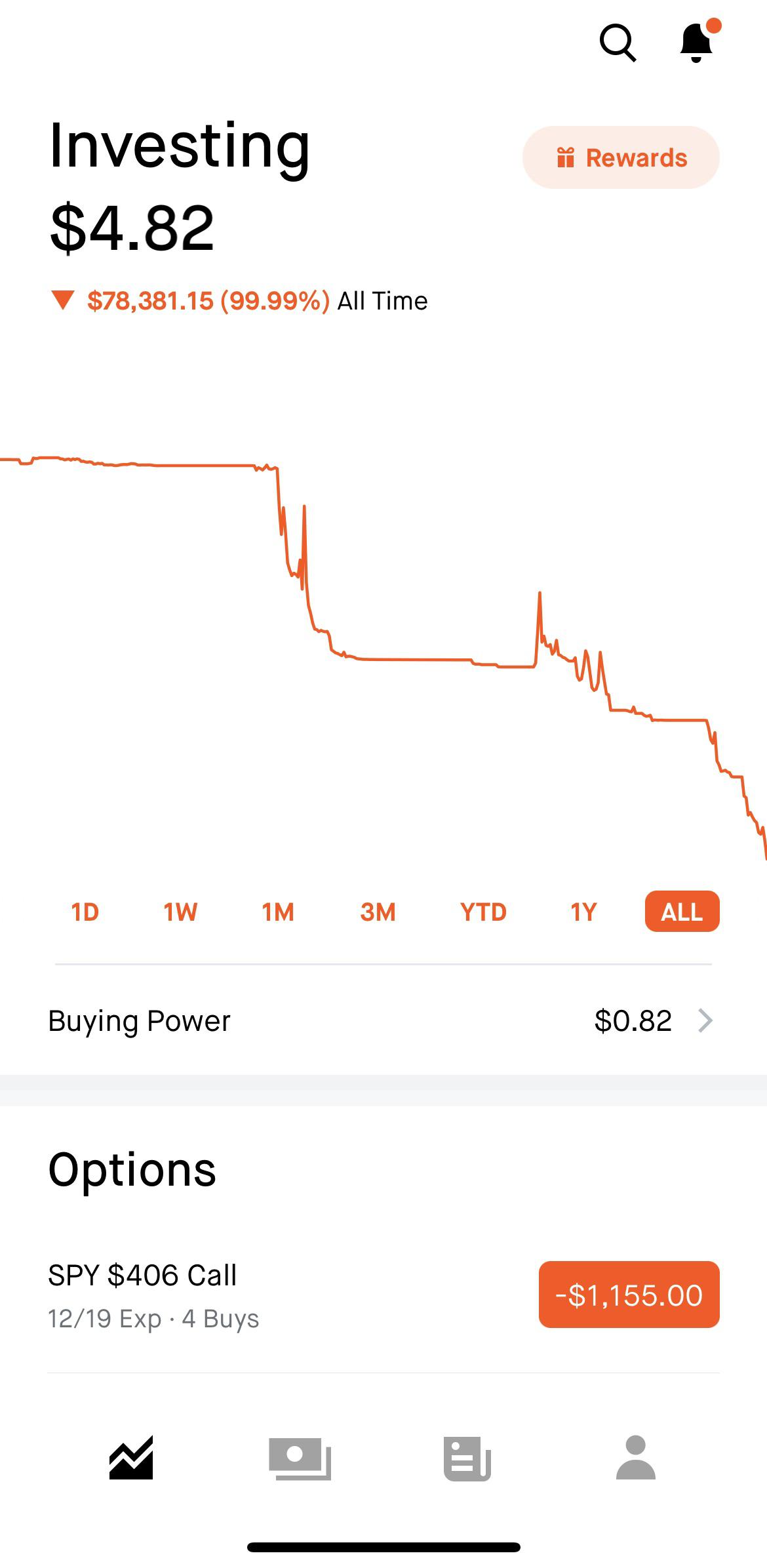Toggle the -$1,155.00 return badge
The height and width of the screenshot is (1568, 767).
(629, 1295)
